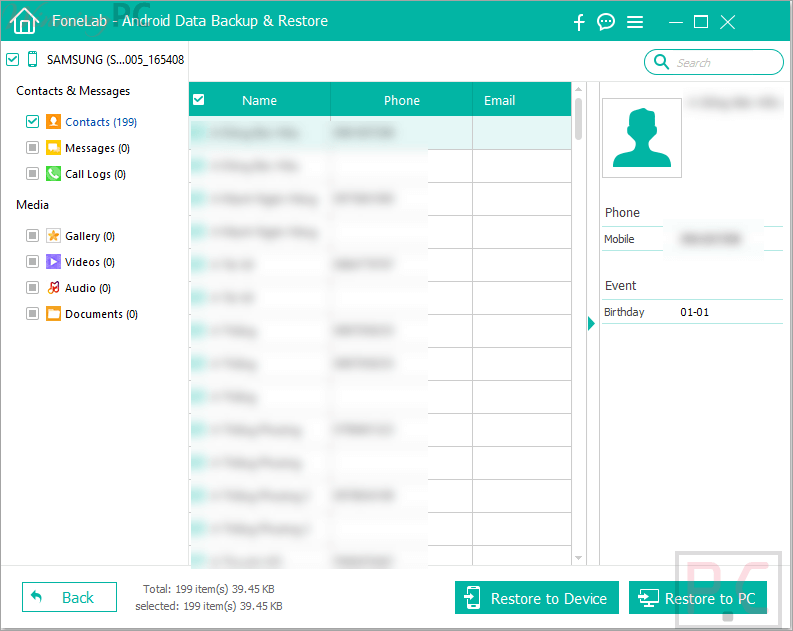Select Documents (0) category
Viewport: 793px width, 631px height.
[x=102, y=314]
